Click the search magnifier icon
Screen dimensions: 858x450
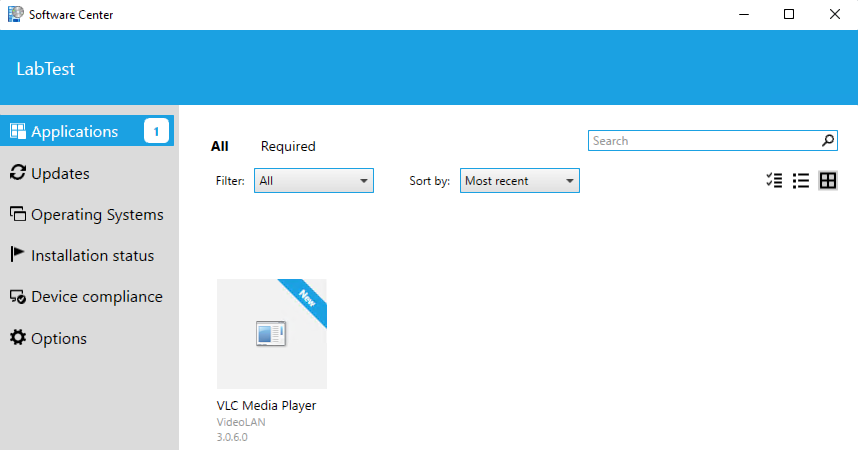pyautogui.click(x=828, y=141)
